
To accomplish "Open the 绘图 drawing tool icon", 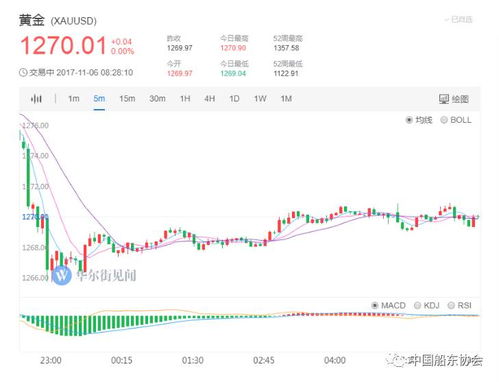I will tap(444, 99).
